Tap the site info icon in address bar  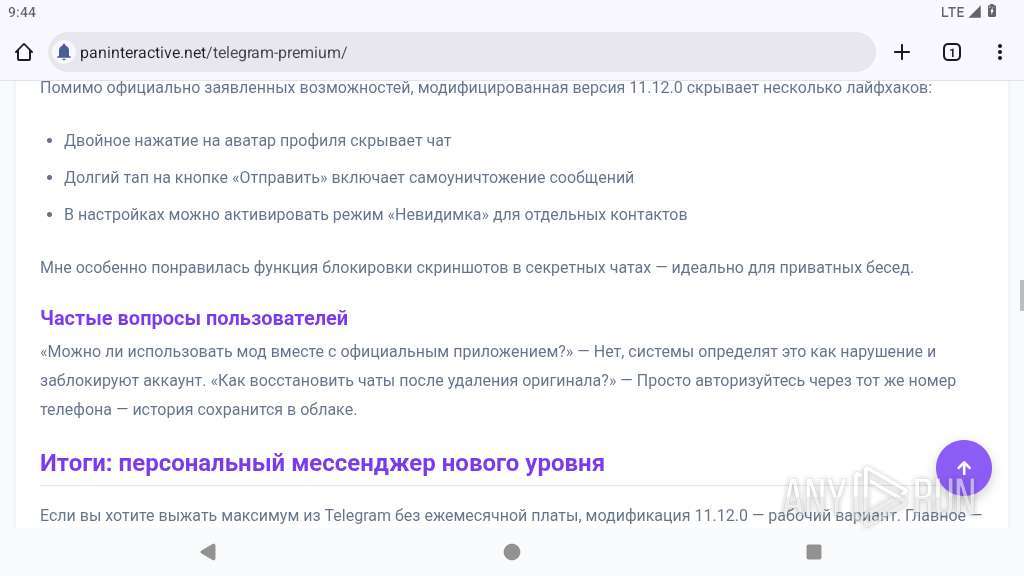(x=64, y=52)
